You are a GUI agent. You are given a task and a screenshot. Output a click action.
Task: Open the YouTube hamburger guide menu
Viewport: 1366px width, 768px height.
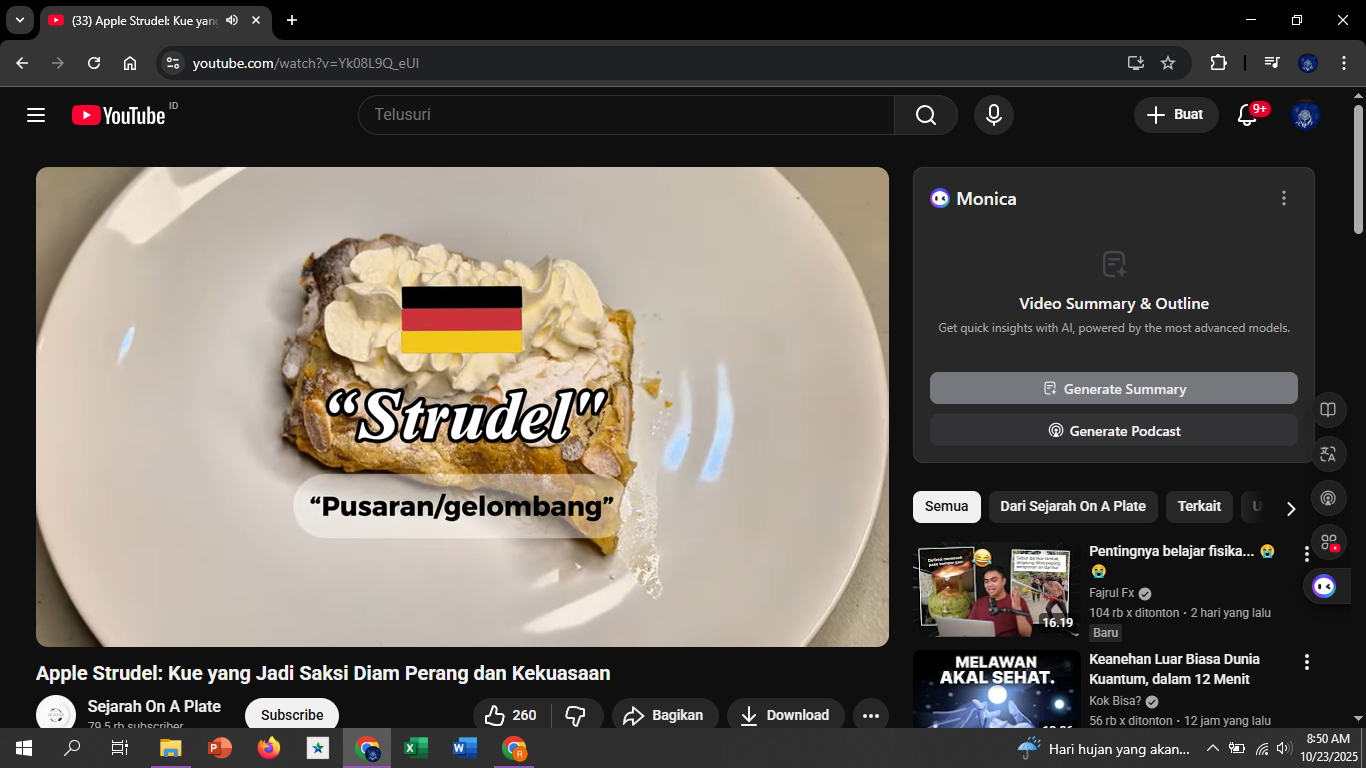(36, 115)
